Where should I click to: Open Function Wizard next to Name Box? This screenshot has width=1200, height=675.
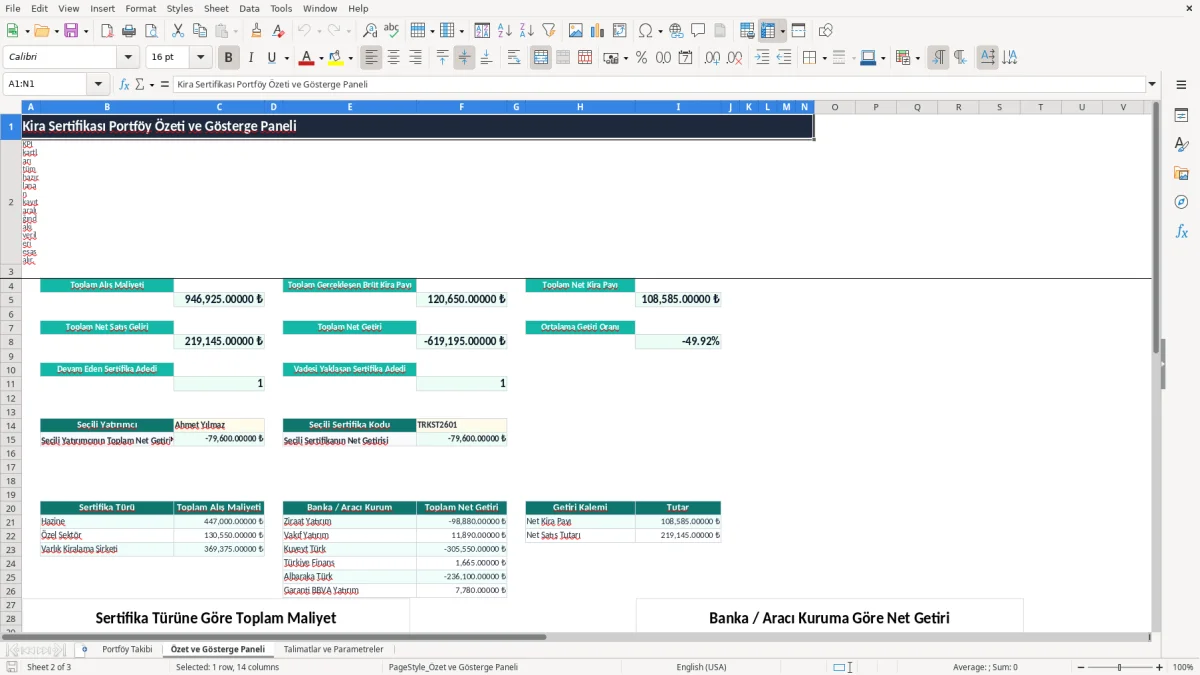pyautogui.click(x=124, y=84)
